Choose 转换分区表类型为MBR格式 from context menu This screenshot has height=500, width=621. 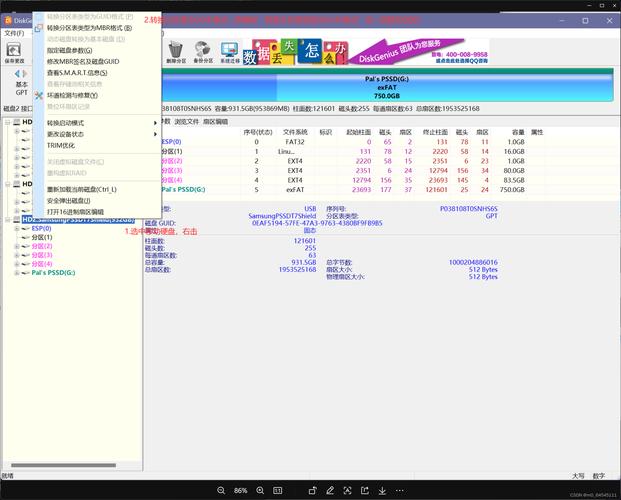pyautogui.click(x=89, y=28)
